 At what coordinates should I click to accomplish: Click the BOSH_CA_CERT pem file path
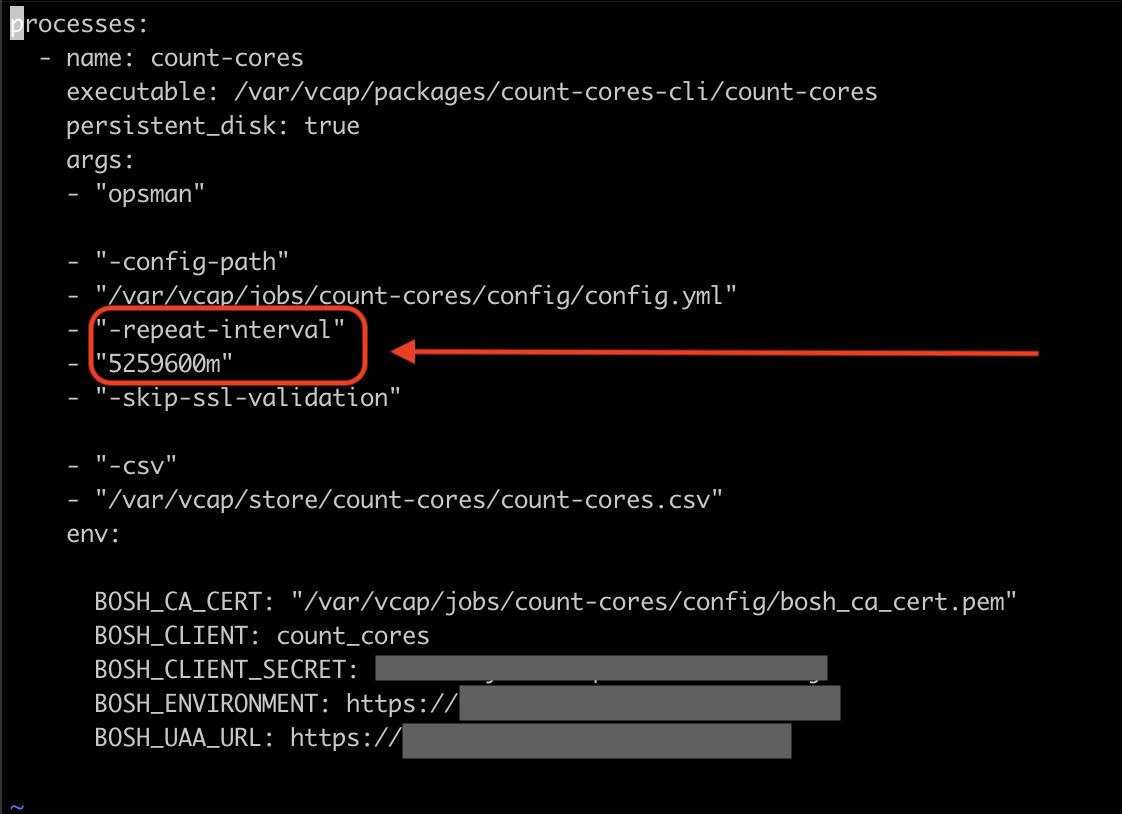click(654, 602)
